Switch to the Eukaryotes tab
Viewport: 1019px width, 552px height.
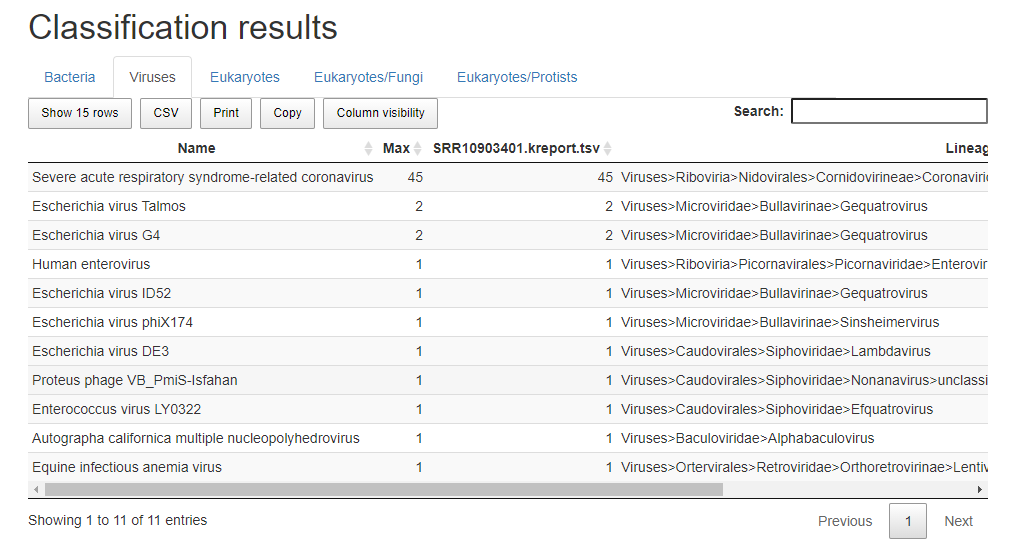click(244, 77)
